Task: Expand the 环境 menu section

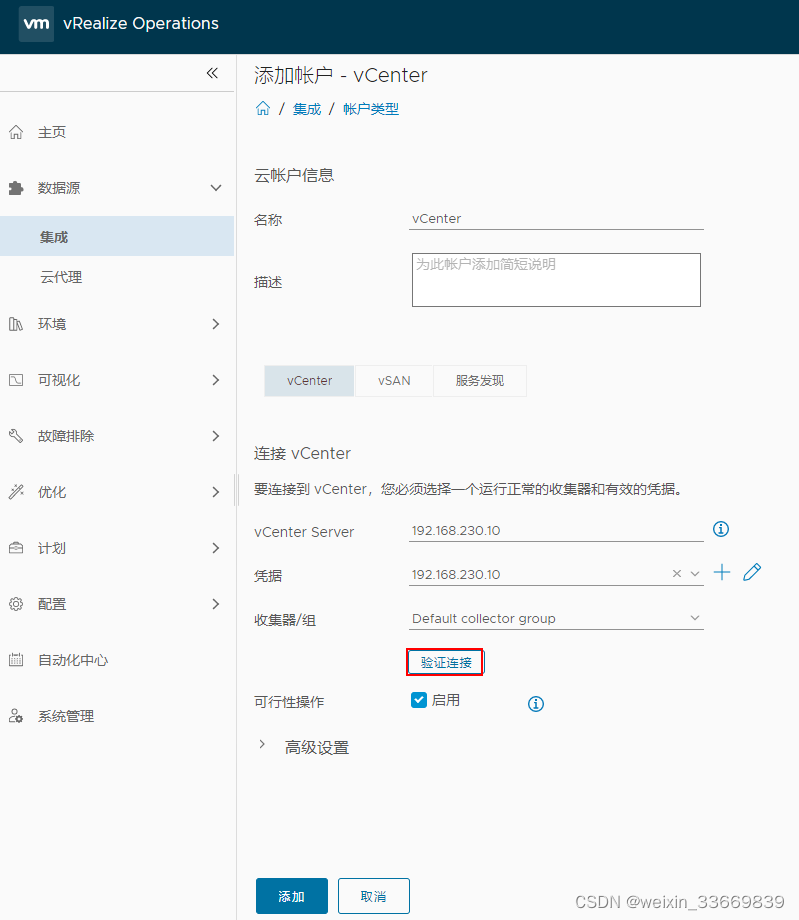Action: [216, 324]
